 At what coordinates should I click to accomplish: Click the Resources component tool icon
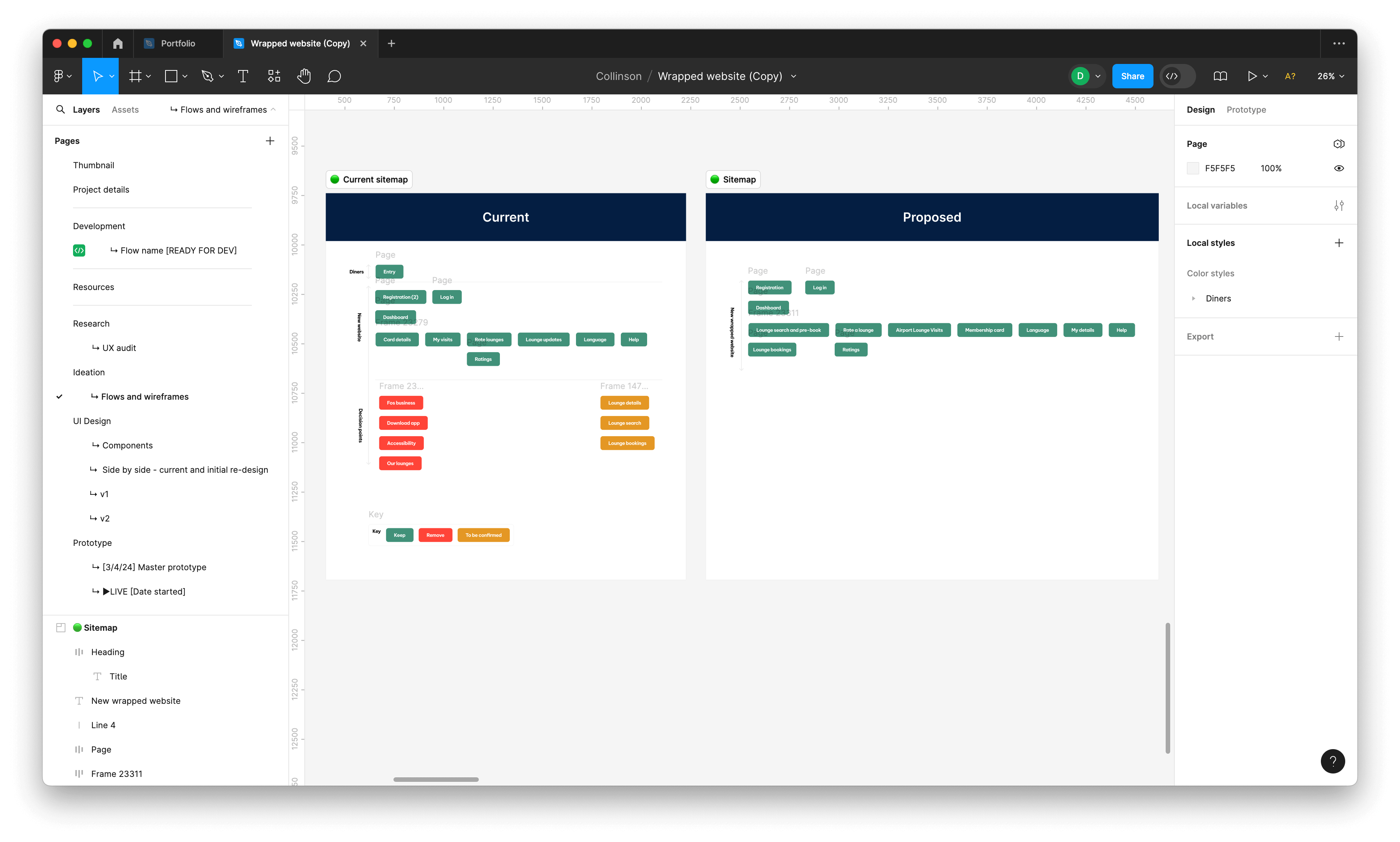pyautogui.click(x=274, y=76)
